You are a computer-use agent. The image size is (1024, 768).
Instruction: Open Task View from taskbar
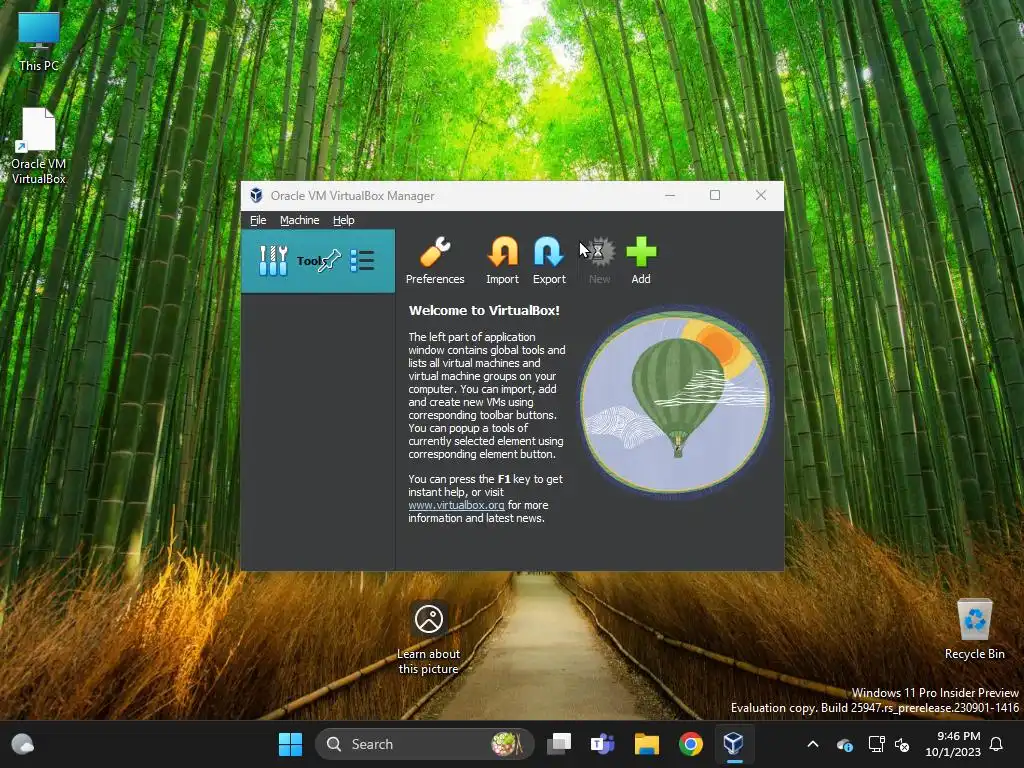click(559, 744)
